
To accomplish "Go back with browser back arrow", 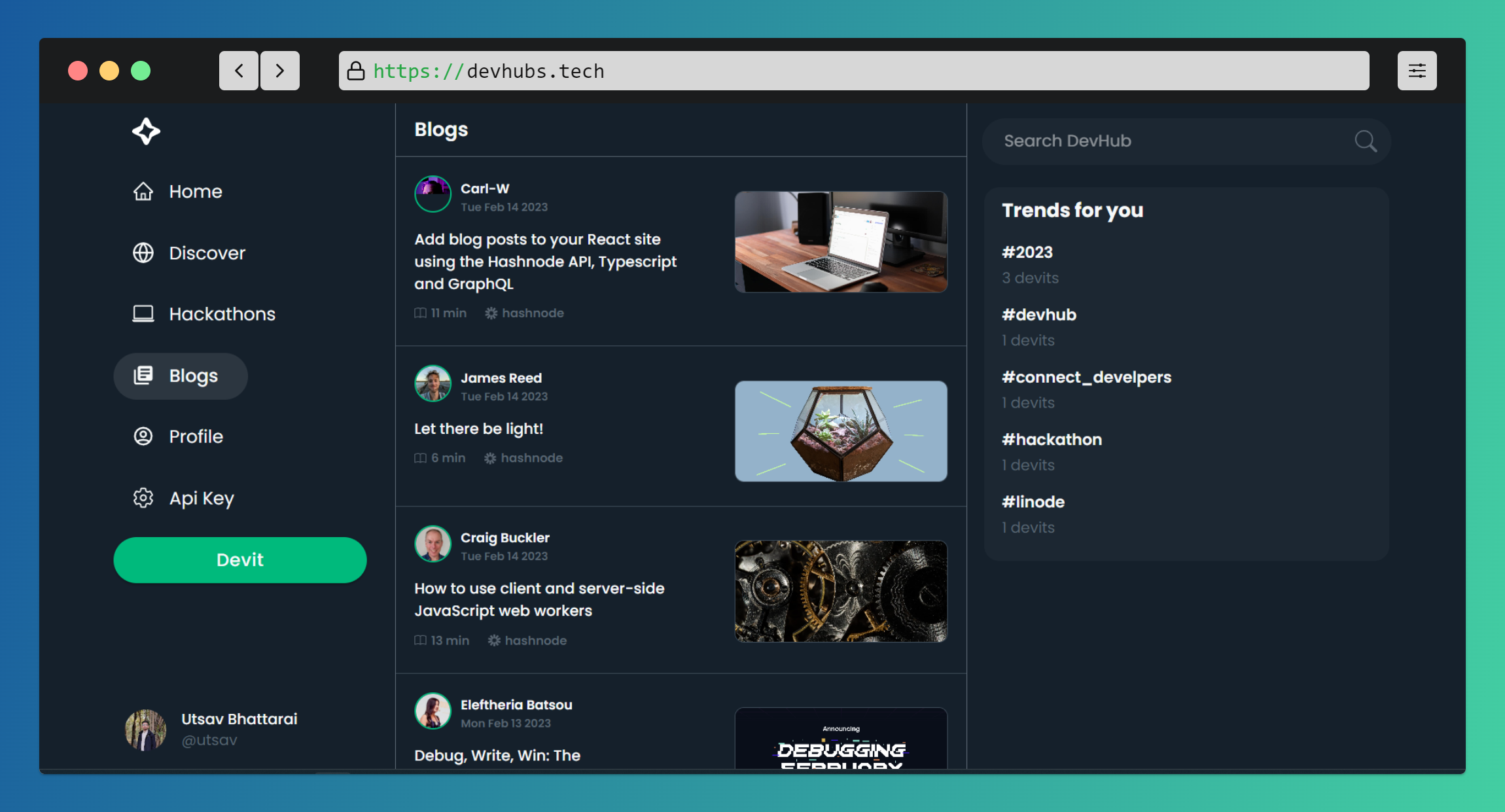I will click(x=239, y=71).
